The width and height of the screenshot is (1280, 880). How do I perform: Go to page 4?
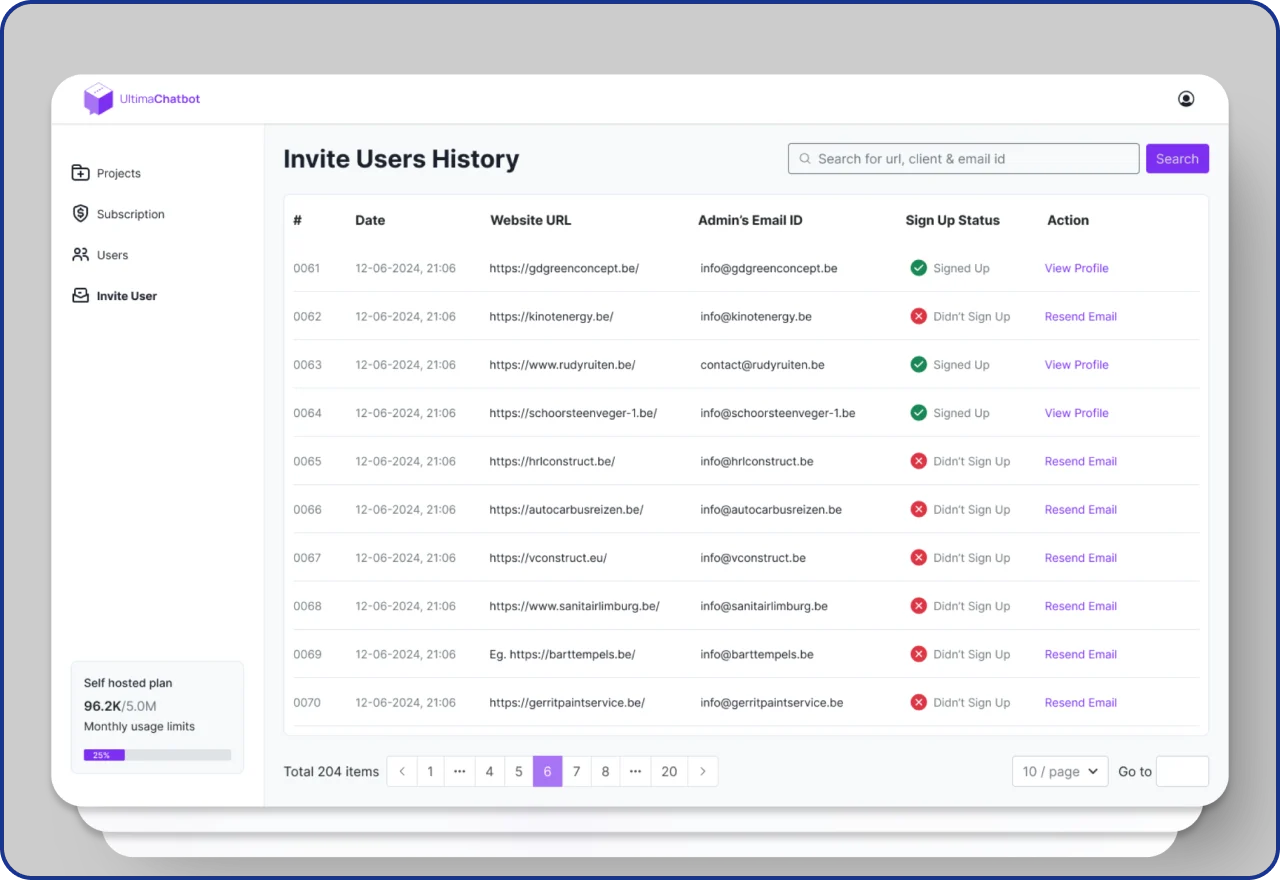(x=489, y=771)
